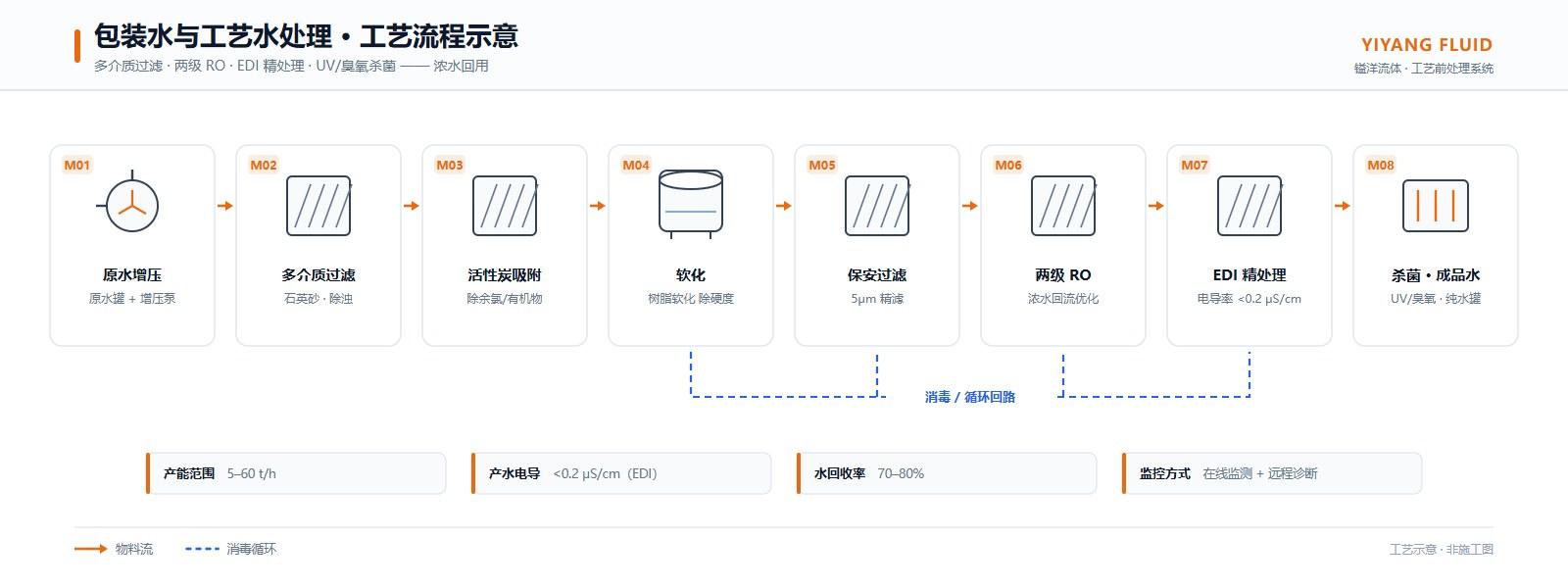Image resolution: width=1568 pixels, height=588 pixels.
Task: Click the flow arrow between M05 and M06
Action: click(x=970, y=206)
